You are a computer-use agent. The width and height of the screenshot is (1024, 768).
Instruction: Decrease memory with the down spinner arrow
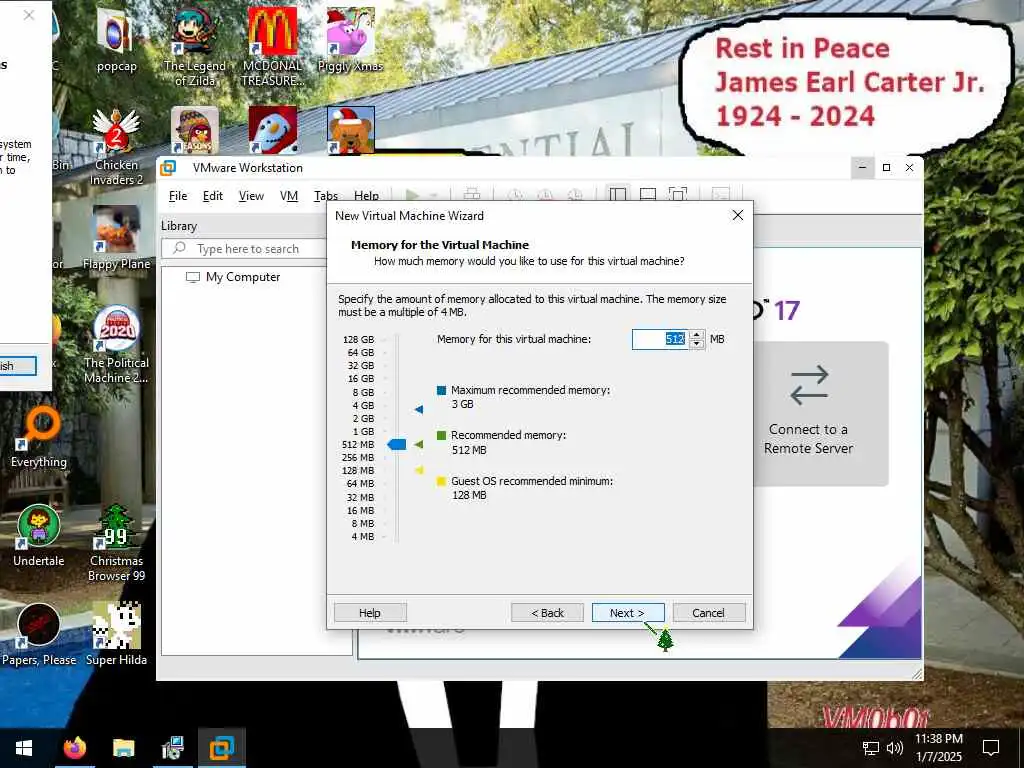point(697,344)
